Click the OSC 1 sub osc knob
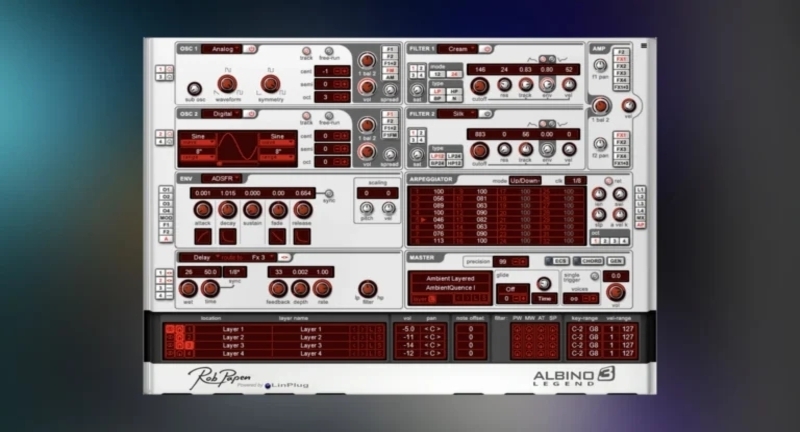This screenshot has width=800, height=432. pyautogui.click(x=194, y=88)
